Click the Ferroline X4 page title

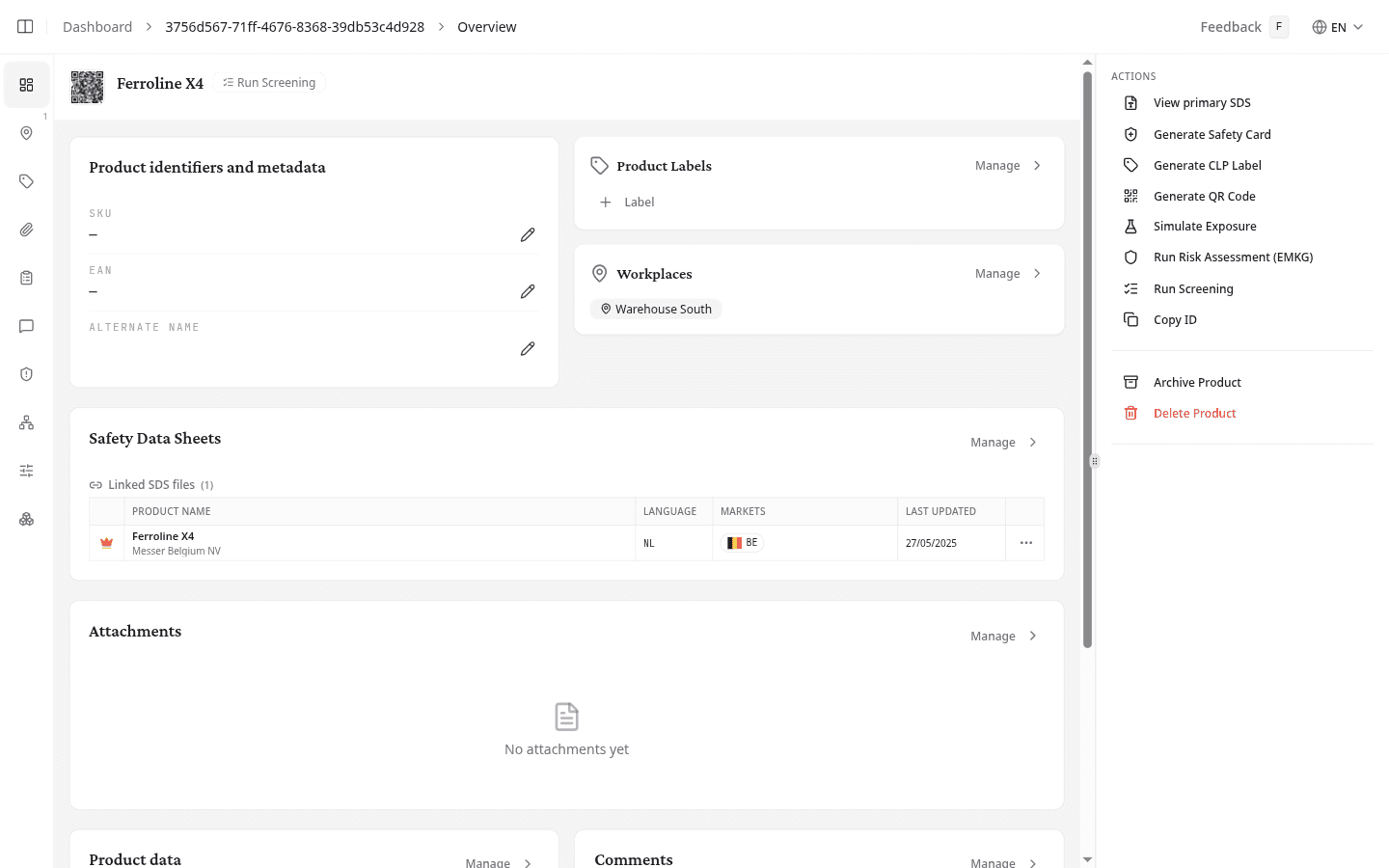point(160,84)
